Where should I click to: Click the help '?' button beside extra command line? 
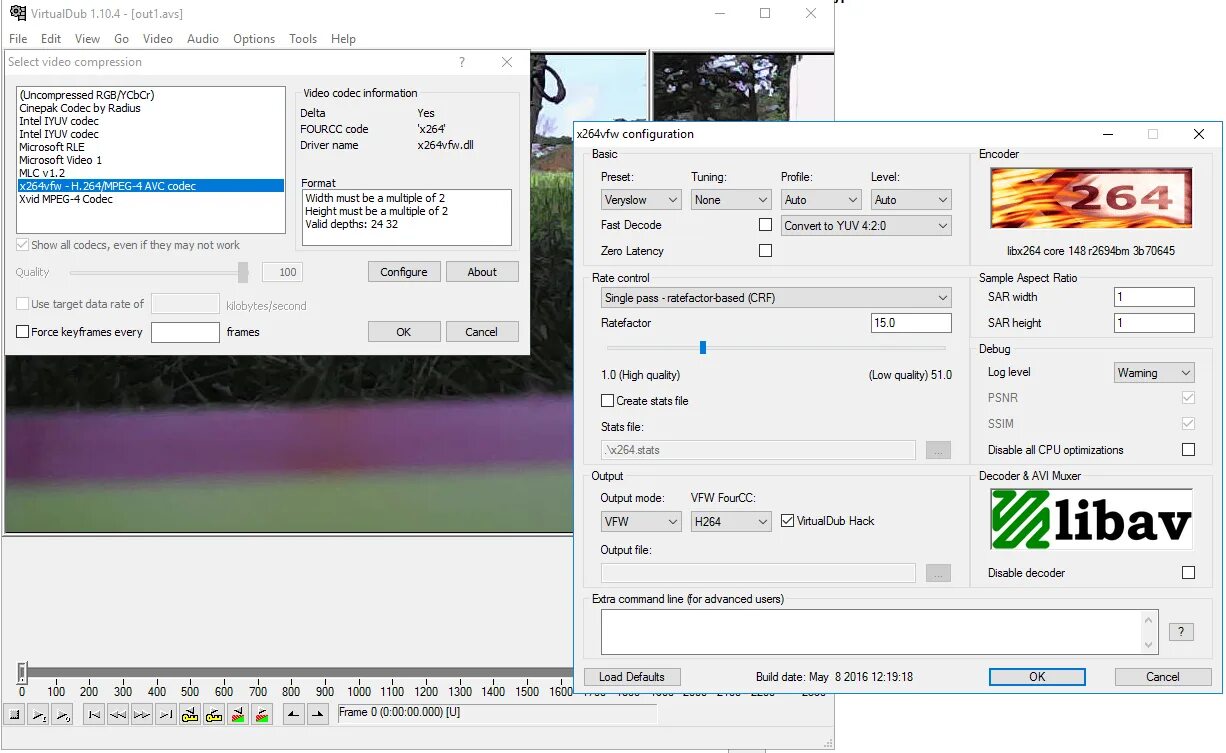pyautogui.click(x=1181, y=632)
